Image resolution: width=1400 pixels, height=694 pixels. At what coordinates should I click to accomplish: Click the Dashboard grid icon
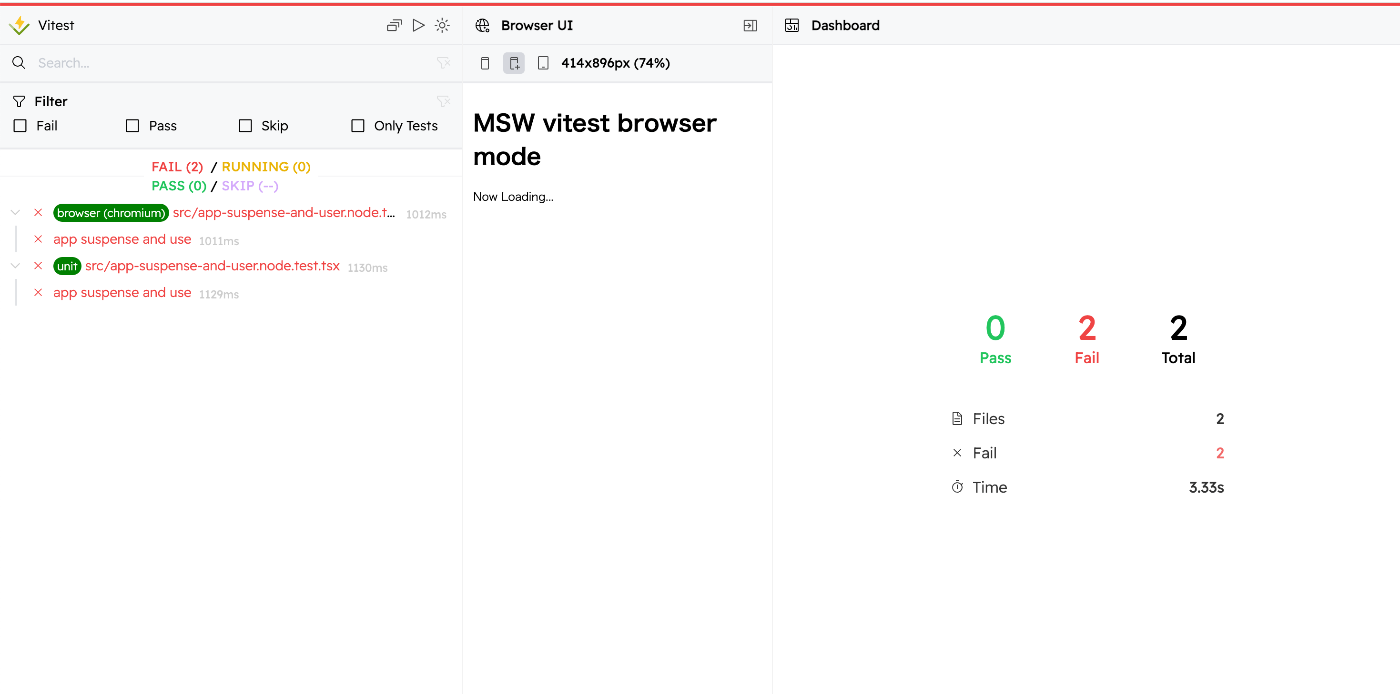[792, 25]
